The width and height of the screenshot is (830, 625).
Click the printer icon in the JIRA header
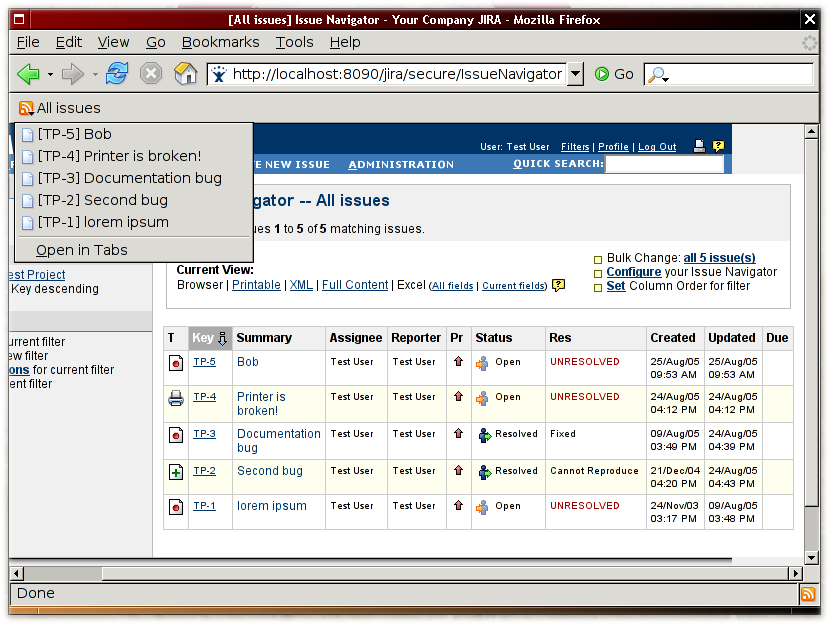click(699, 146)
